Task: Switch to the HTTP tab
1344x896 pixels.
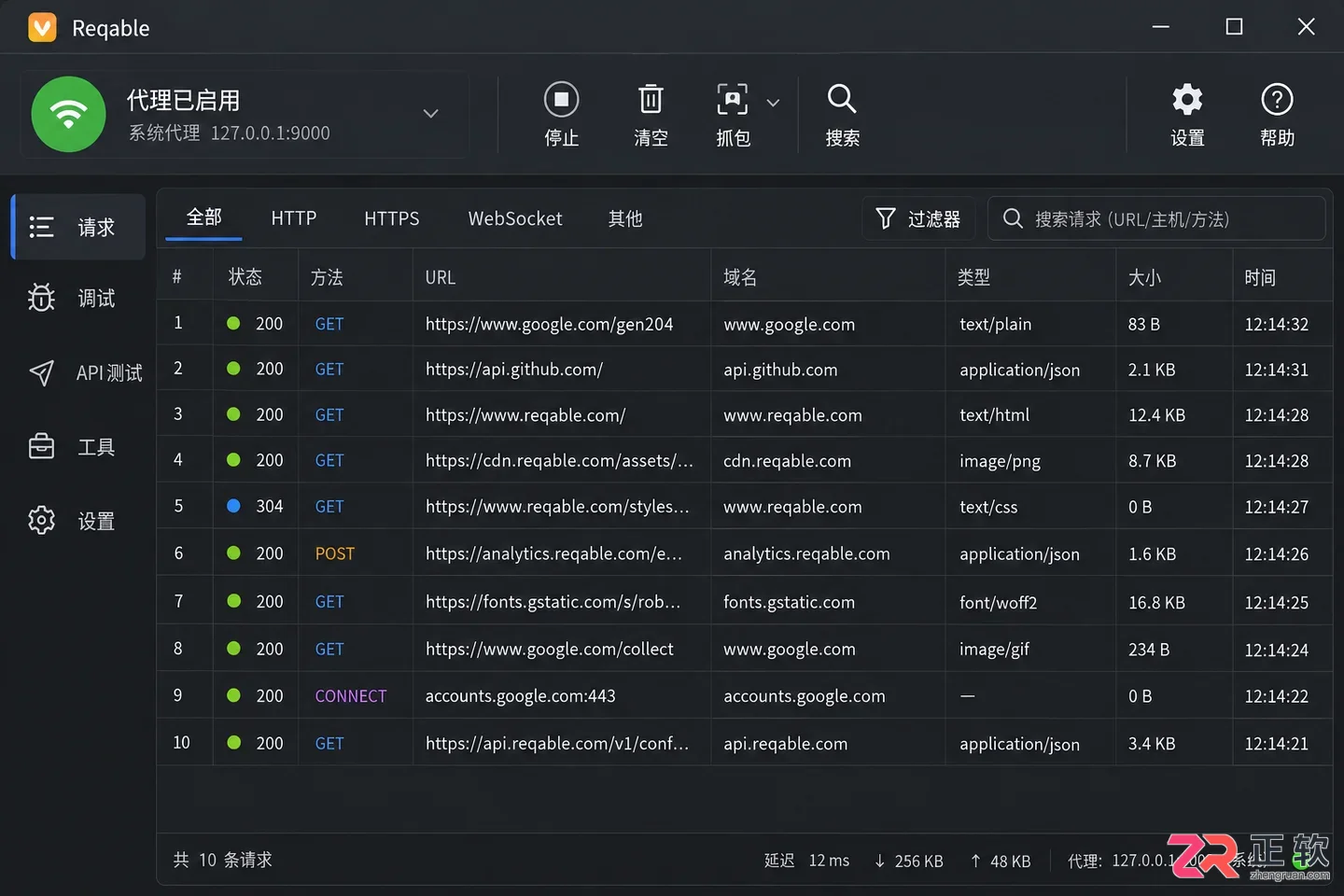Action: 294,218
